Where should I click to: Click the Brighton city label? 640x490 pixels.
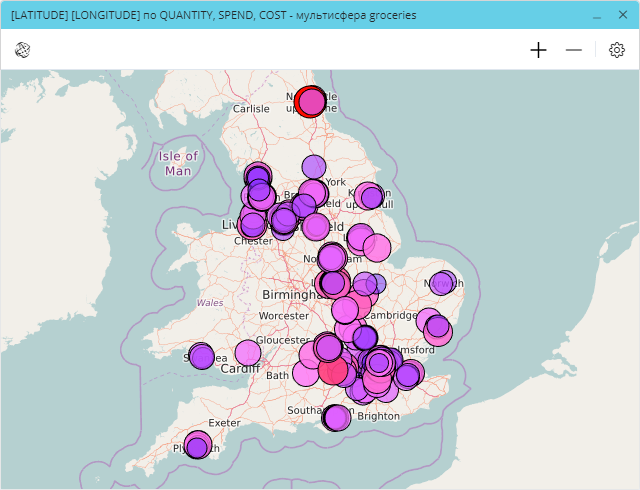coord(378,416)
